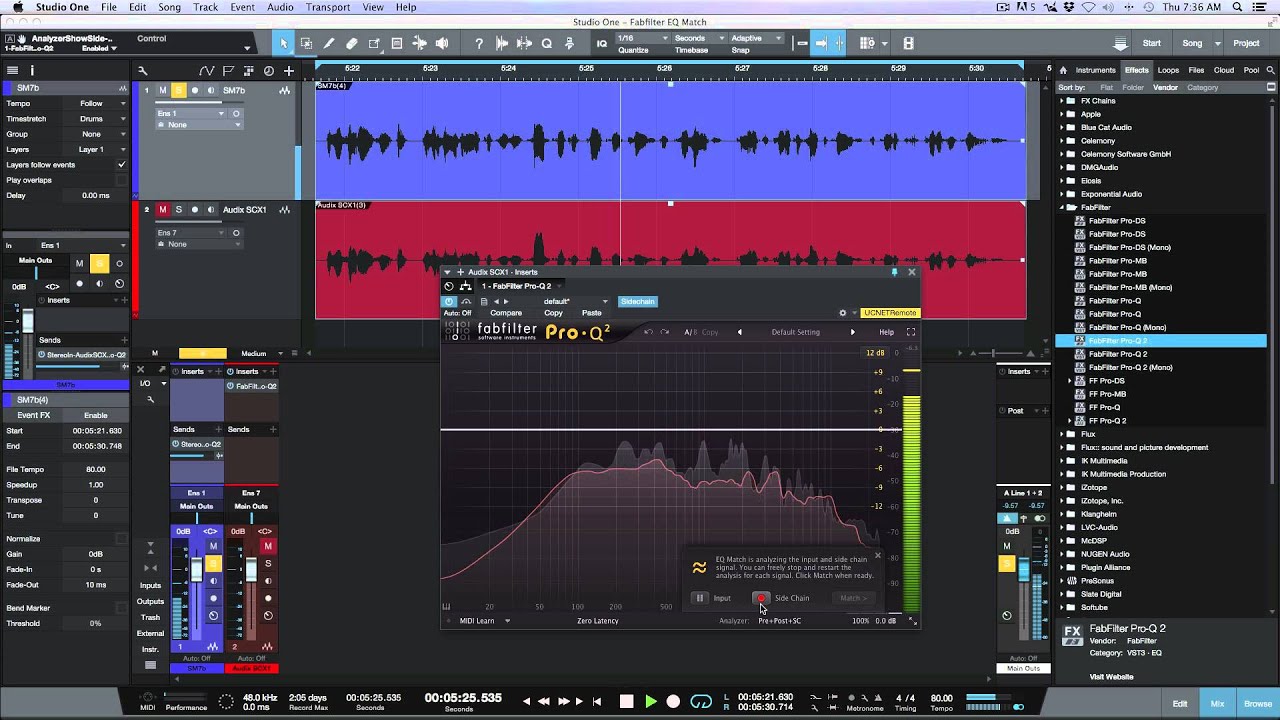Open the Song menu

tap(170, 7)
